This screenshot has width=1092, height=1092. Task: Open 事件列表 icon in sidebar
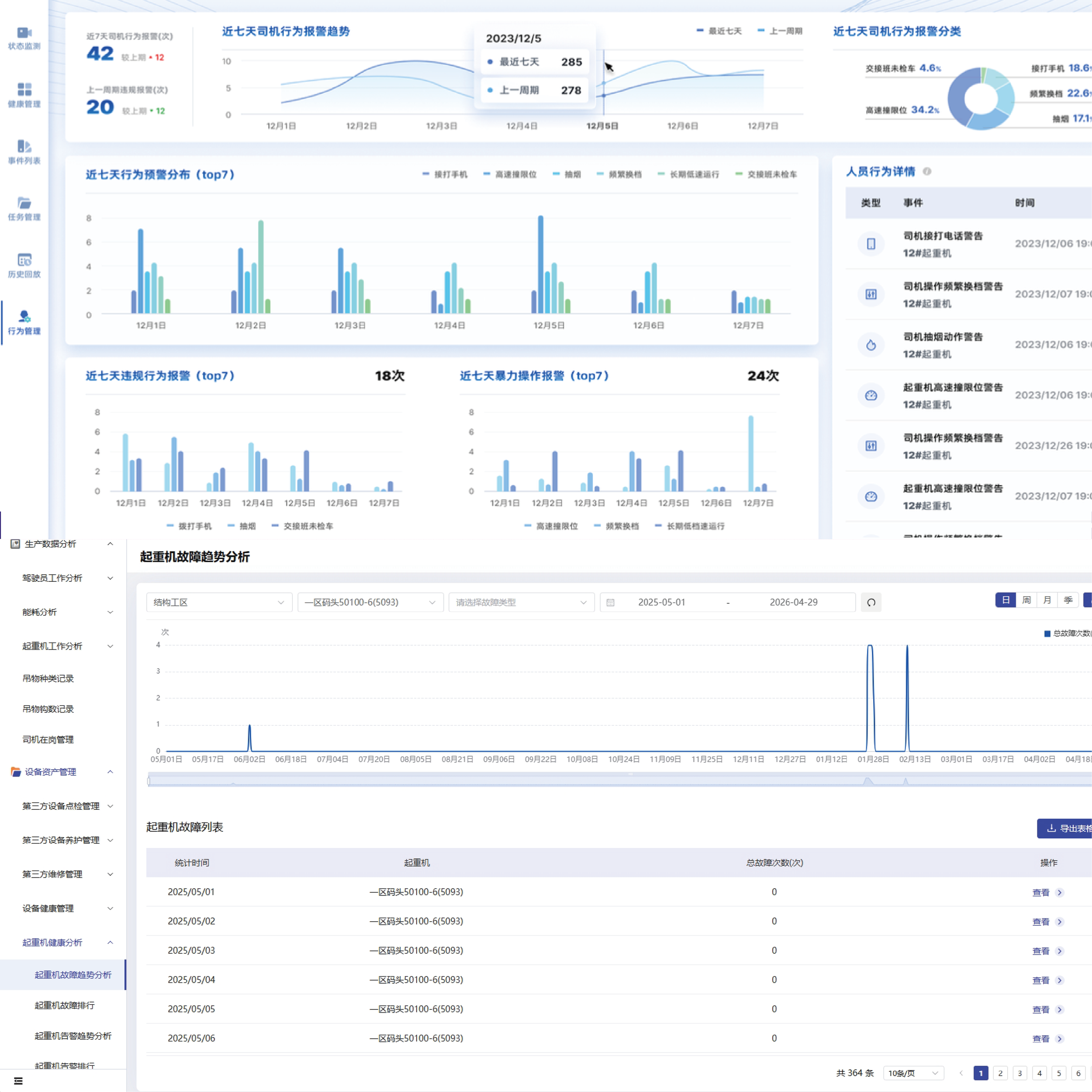tap(24, 146)
